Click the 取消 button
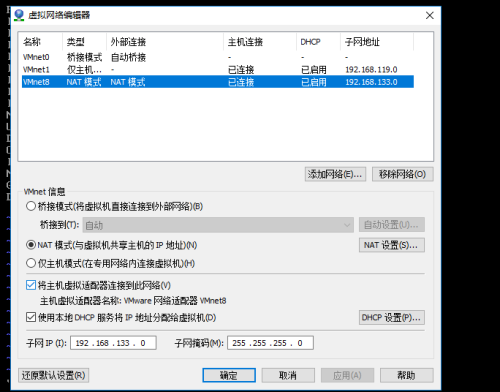Screen dimensions: 500x392 [x=288, y=375]
